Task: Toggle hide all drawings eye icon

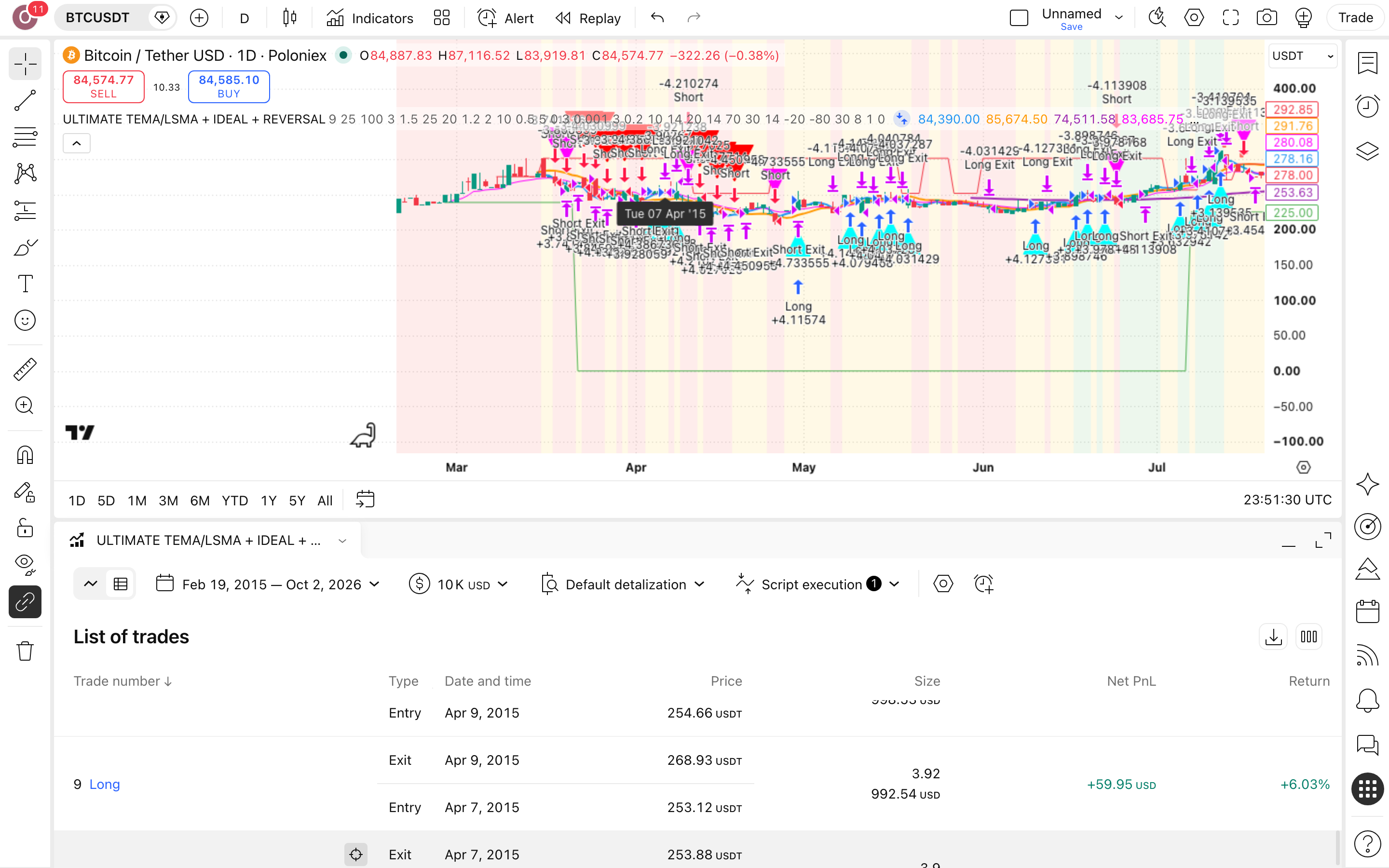Action: (25, 564)
